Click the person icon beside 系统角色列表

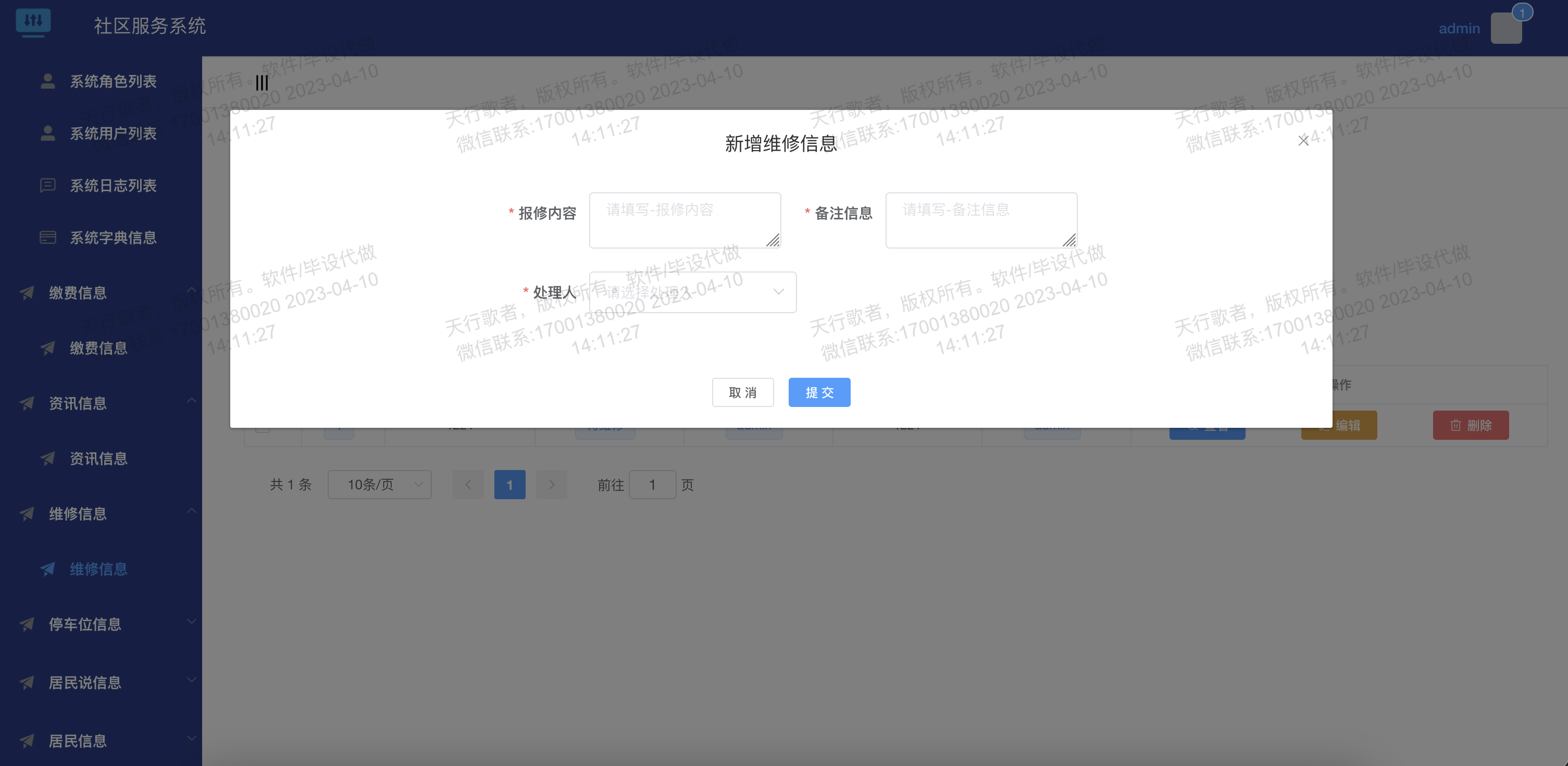click(x=47, y=81)
